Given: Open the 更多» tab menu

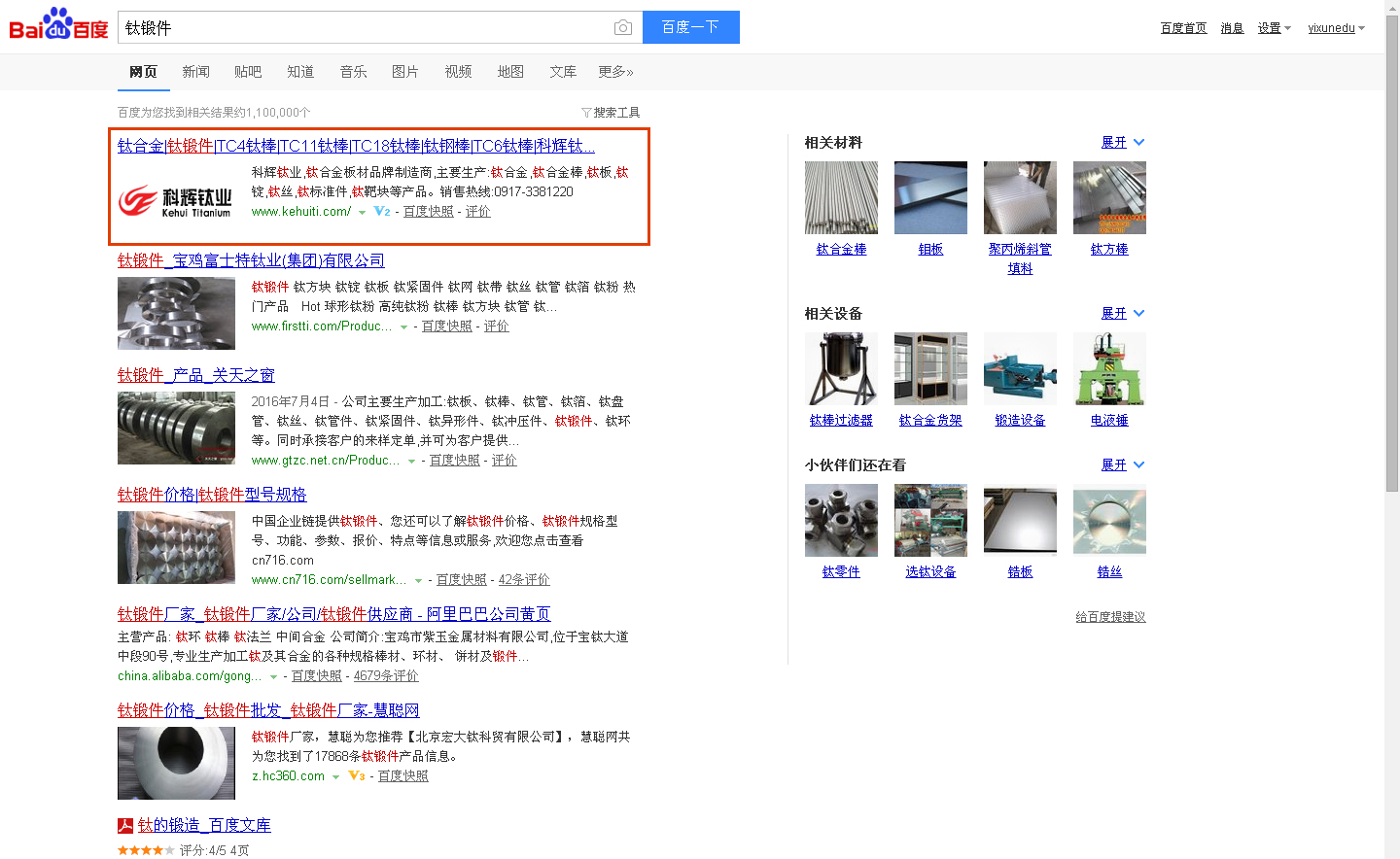Looking at the screenshot, I should tap(615, 72).
